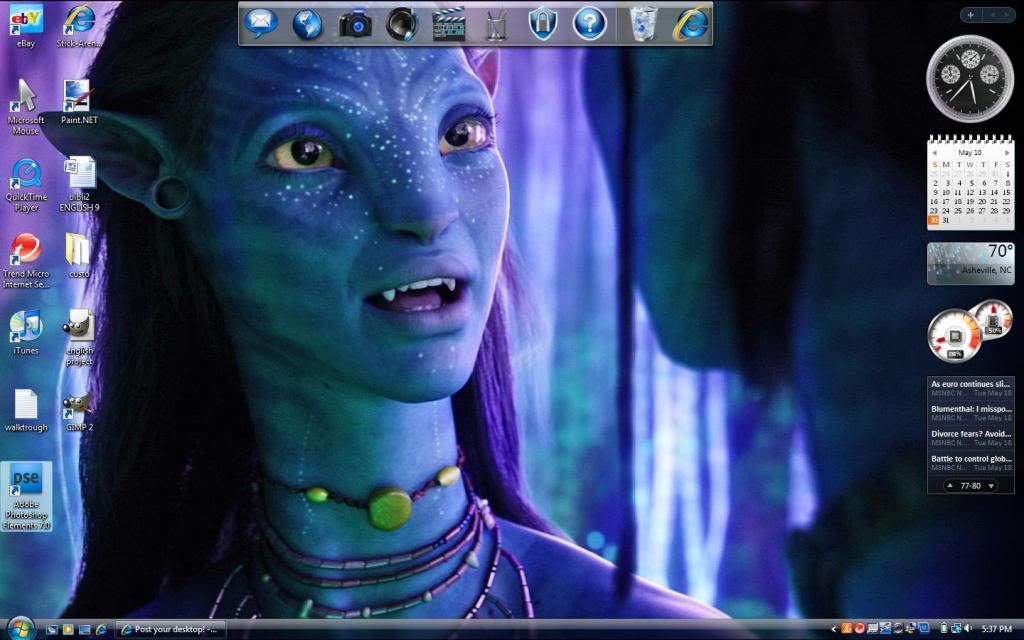The image size is (1024, 640).
Task: Open the 'As euro continues sli...' headline
Action: (969, 384)
